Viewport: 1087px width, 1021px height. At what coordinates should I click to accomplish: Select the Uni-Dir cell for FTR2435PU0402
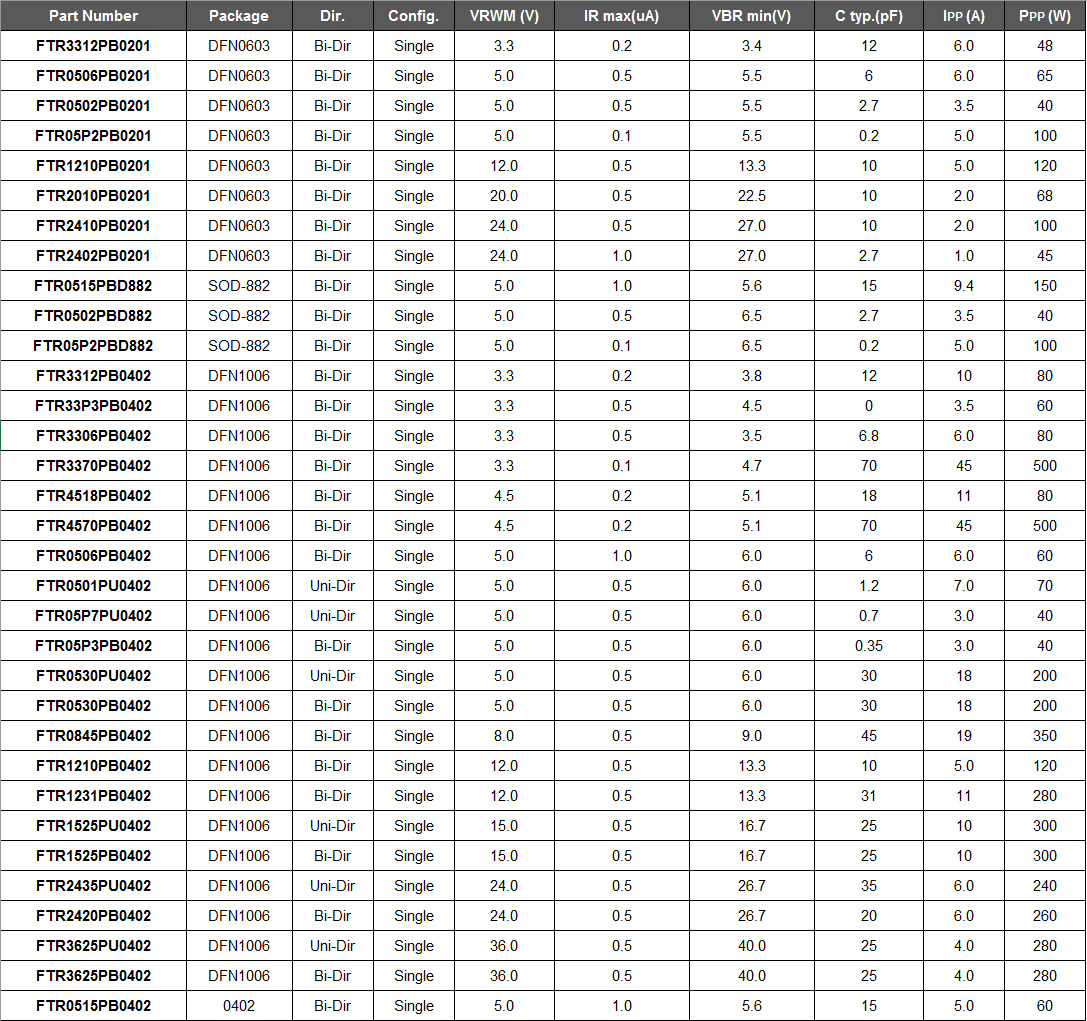(333, 886)
